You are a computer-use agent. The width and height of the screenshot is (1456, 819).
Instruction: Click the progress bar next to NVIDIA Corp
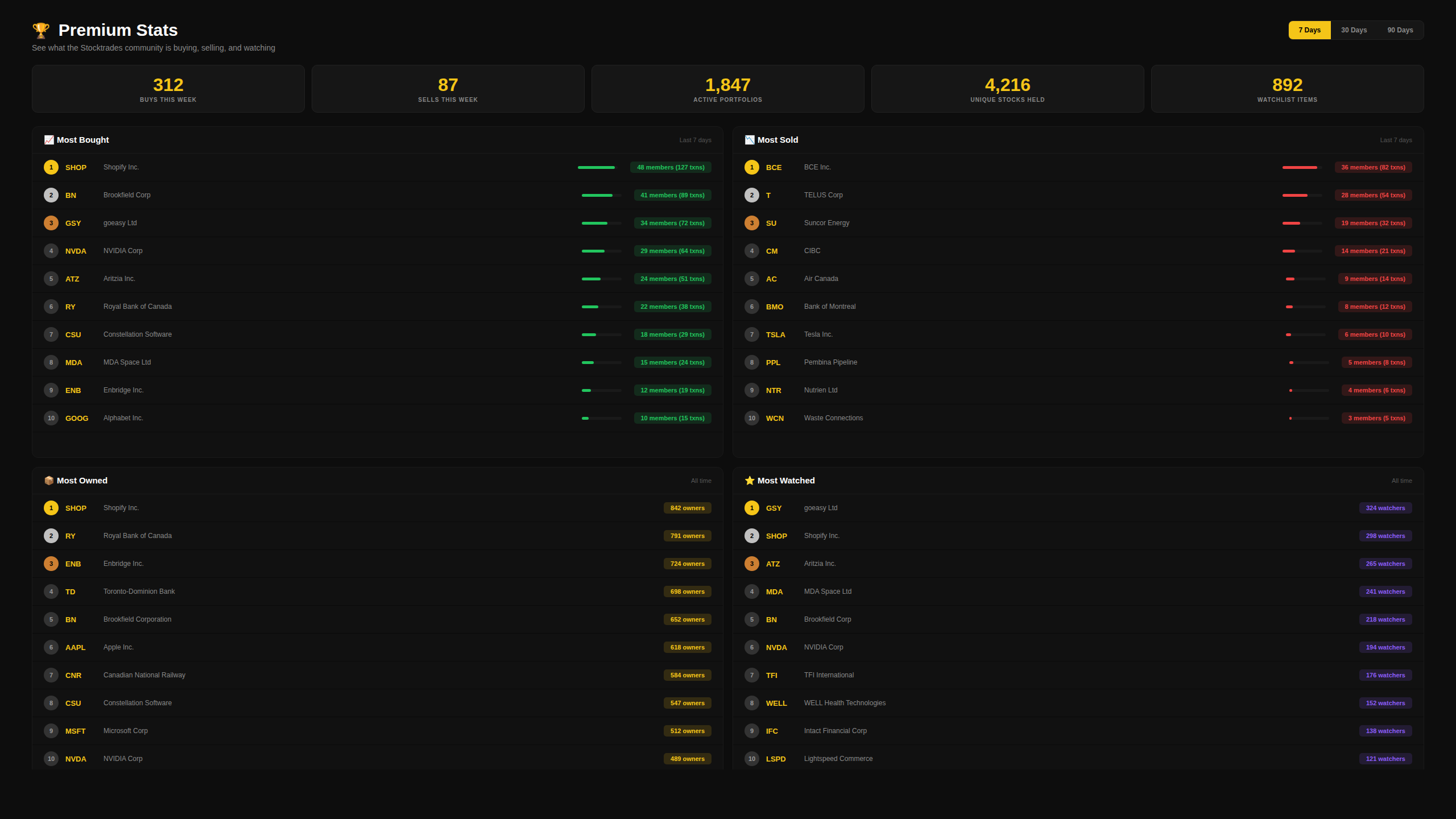tap(601, 251)
